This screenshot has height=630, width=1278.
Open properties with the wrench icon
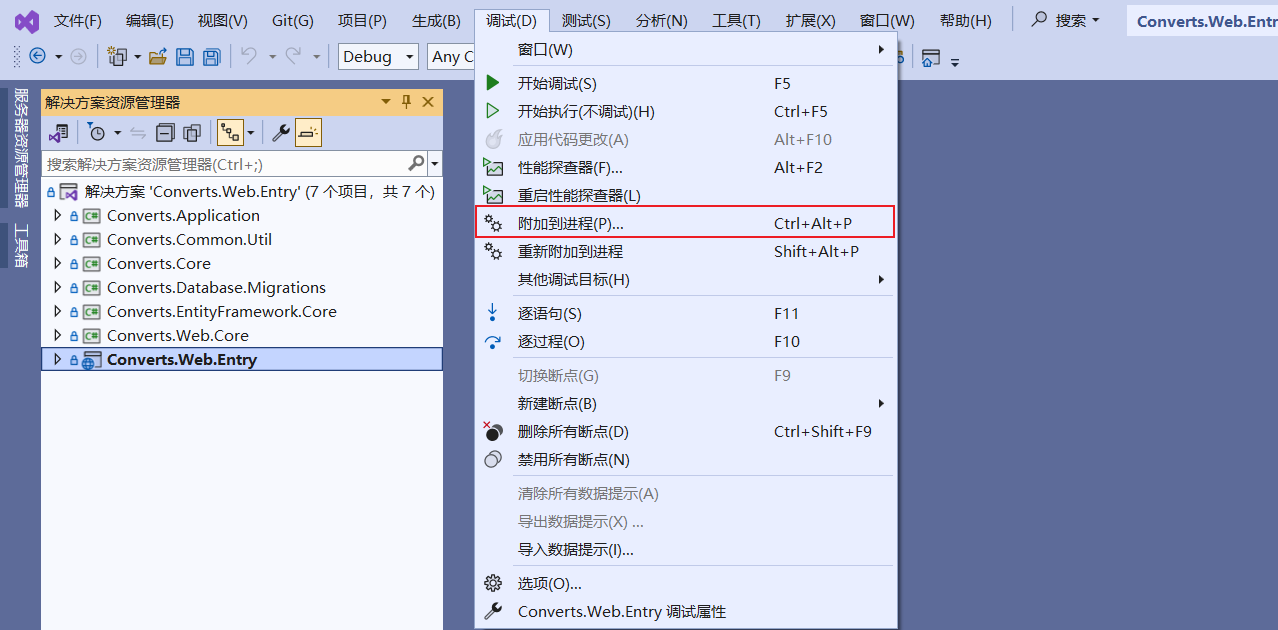click(x=281, y=133)
